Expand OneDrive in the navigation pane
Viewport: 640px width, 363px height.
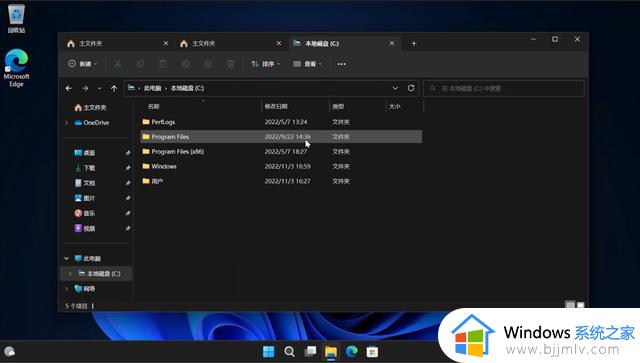pos(67,122)
